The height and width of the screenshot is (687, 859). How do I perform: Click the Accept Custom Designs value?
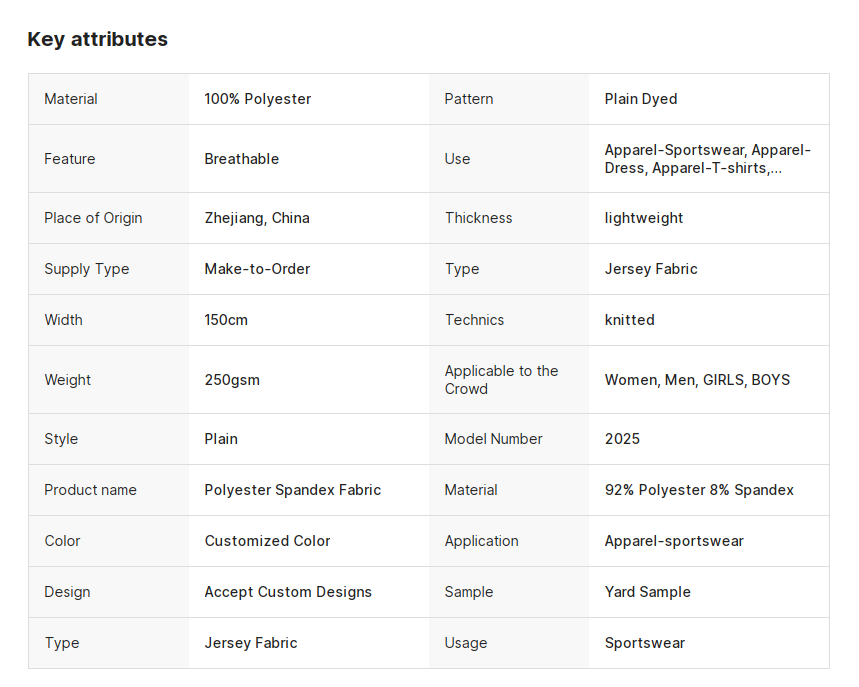point(288,592)
